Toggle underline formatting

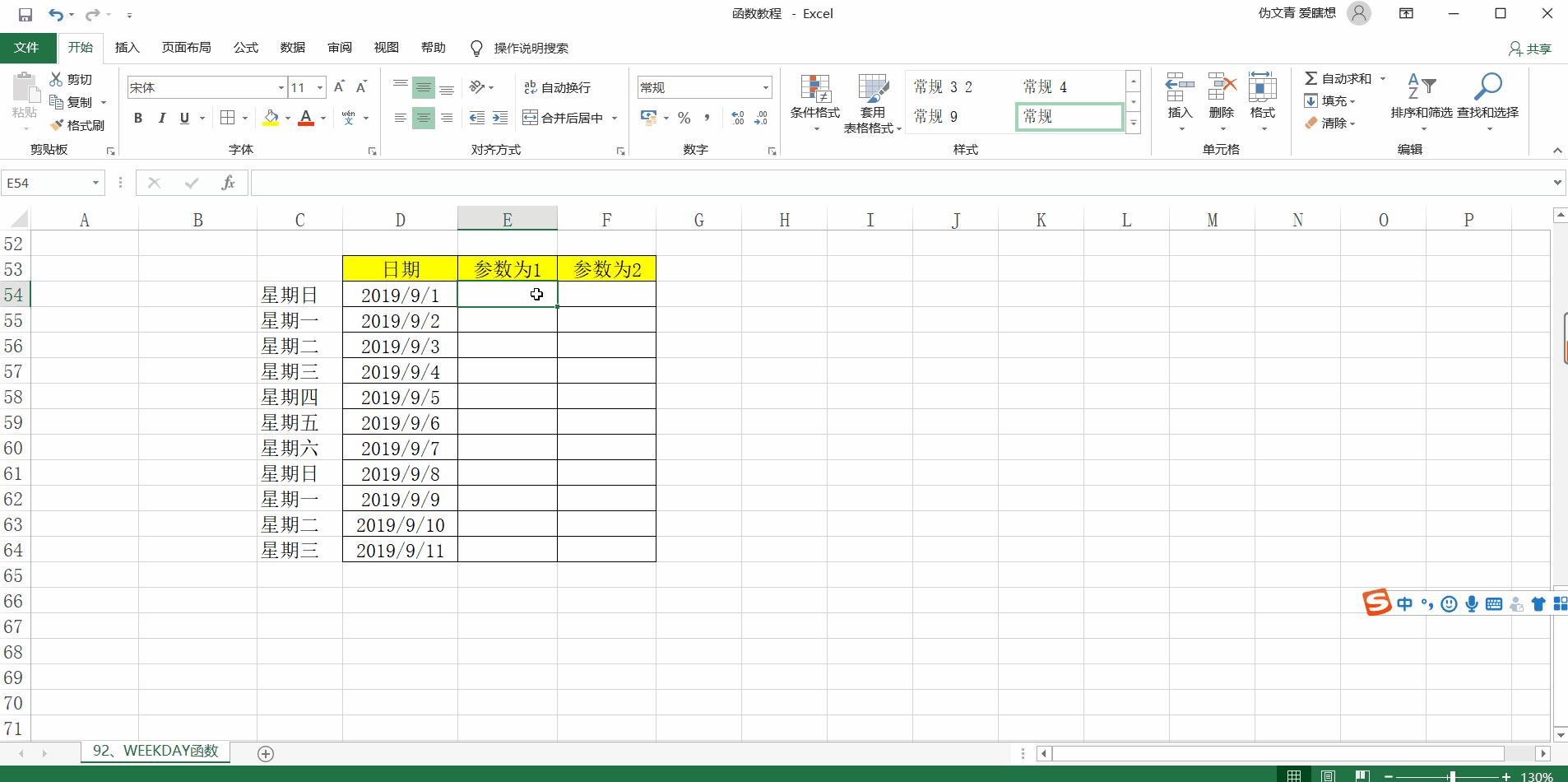[184, 118]
